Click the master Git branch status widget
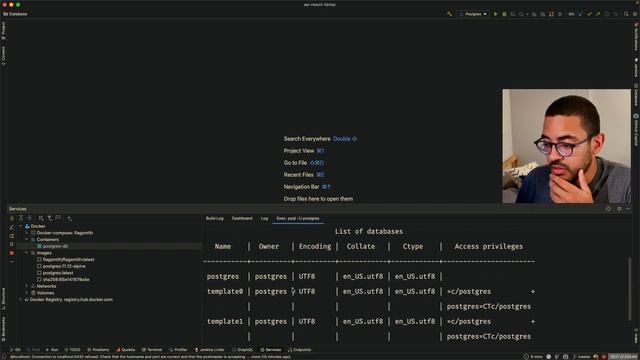This screenshot has height=360, width=640. click(x=582, y=357)
